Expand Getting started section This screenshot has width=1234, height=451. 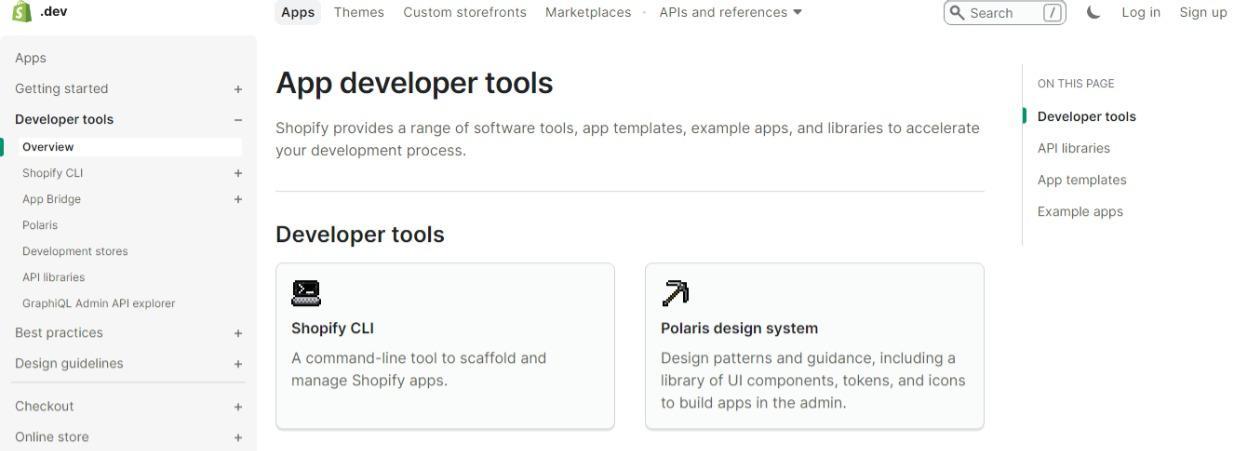click(x=238, y=89)
